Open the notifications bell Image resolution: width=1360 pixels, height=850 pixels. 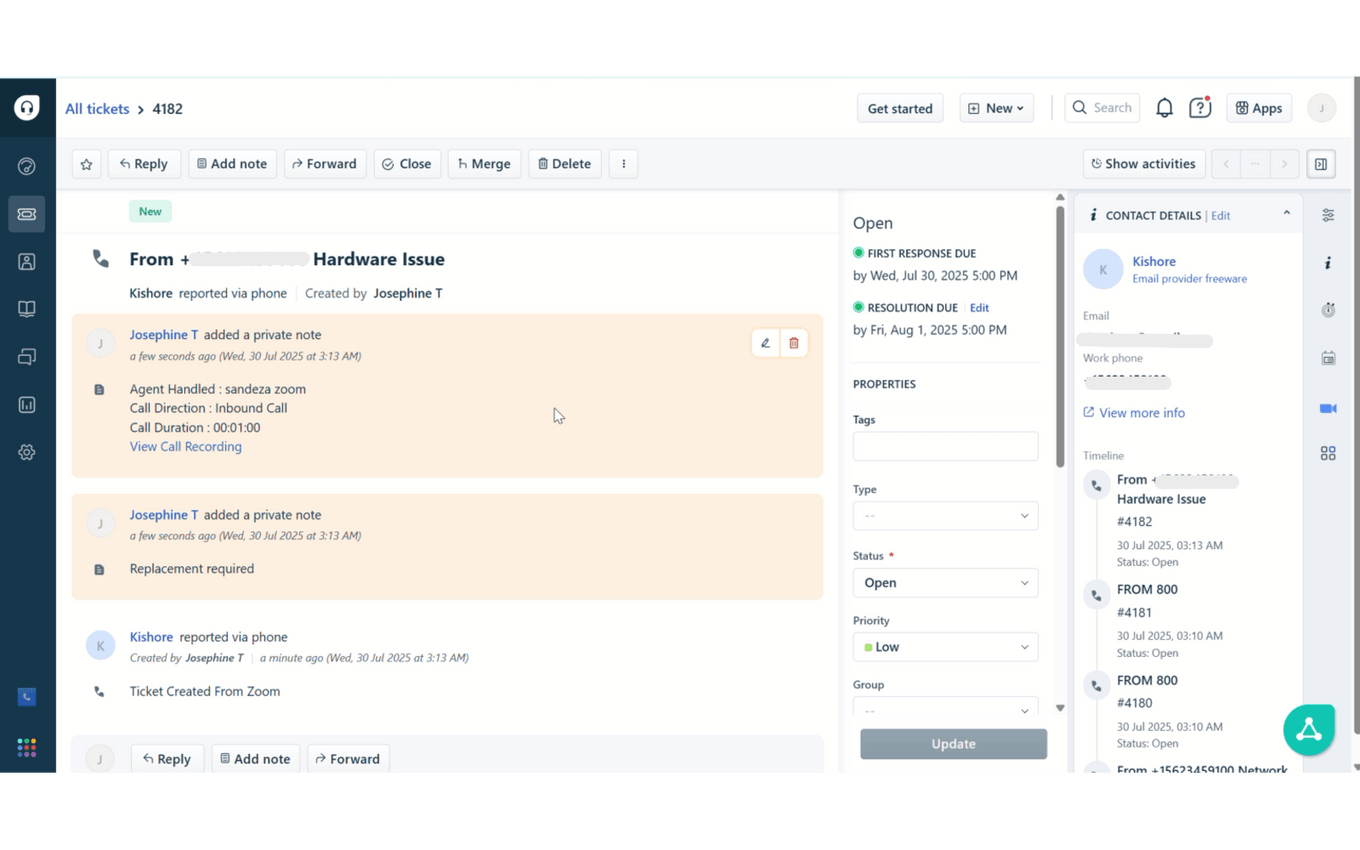pos(1164,108)
